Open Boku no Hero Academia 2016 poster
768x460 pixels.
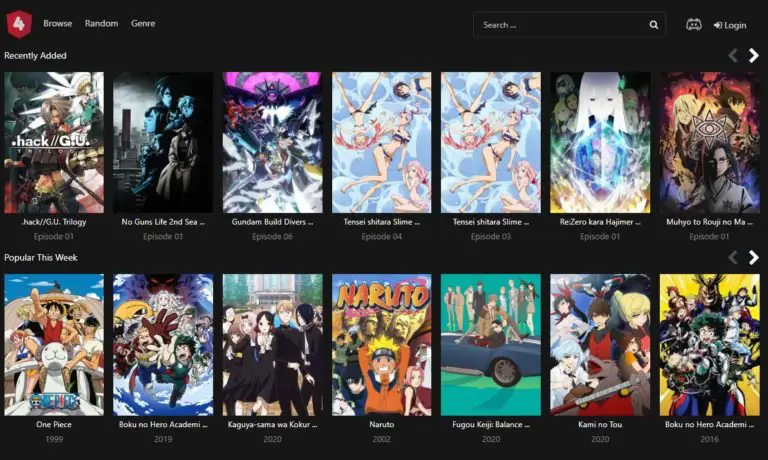[x=709, y=345]
